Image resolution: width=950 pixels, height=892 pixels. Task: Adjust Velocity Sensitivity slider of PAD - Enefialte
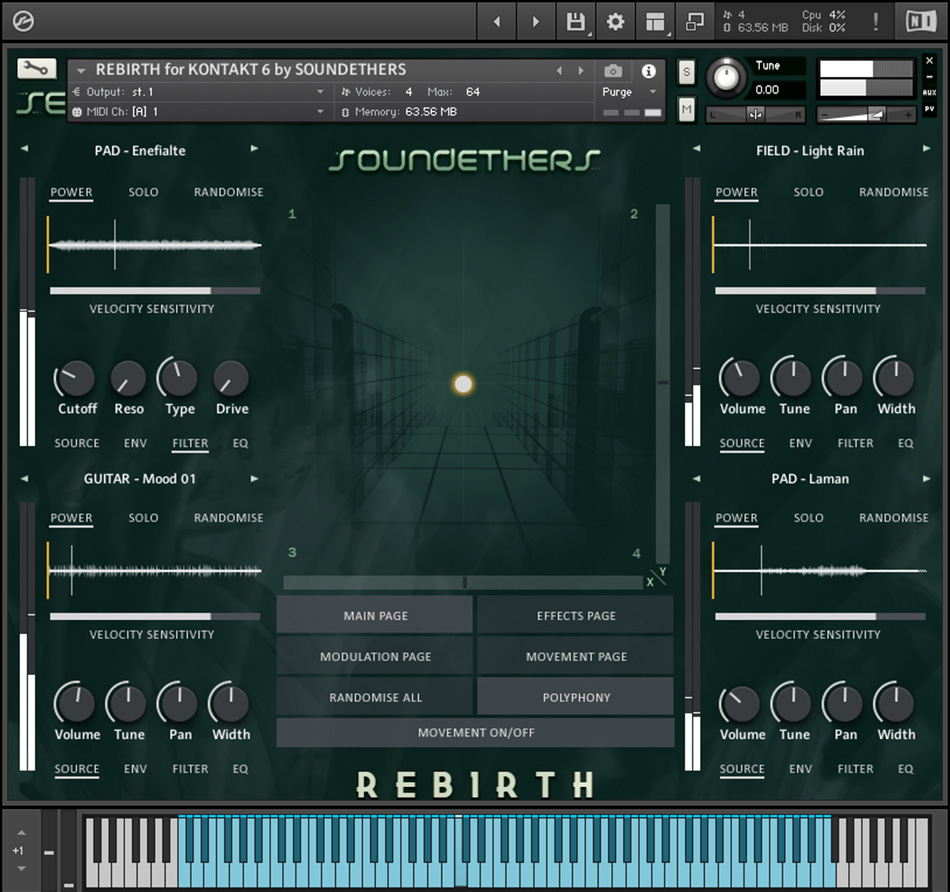click(155, 291)
